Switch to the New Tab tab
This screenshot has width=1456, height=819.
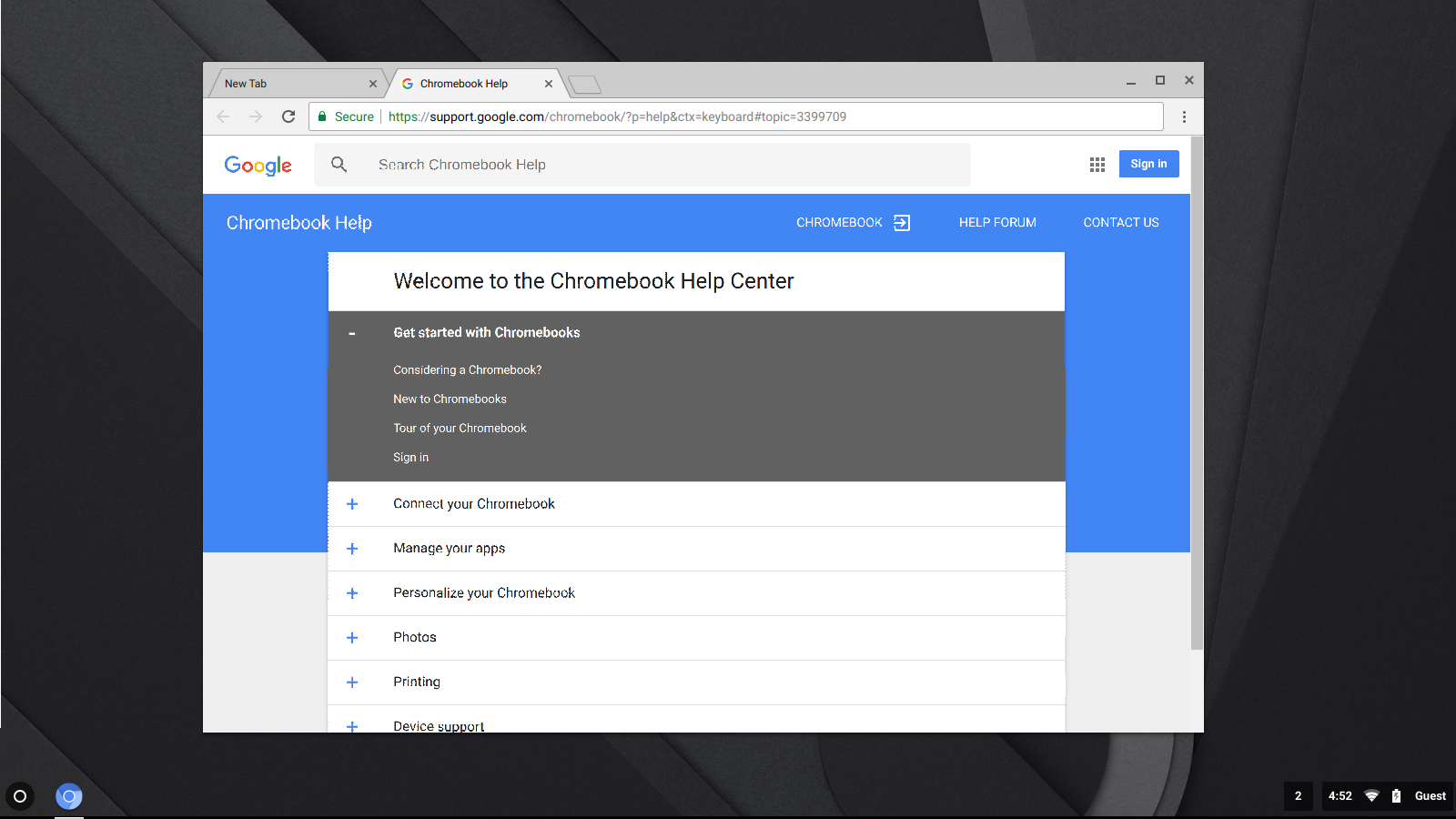(296, 84)
